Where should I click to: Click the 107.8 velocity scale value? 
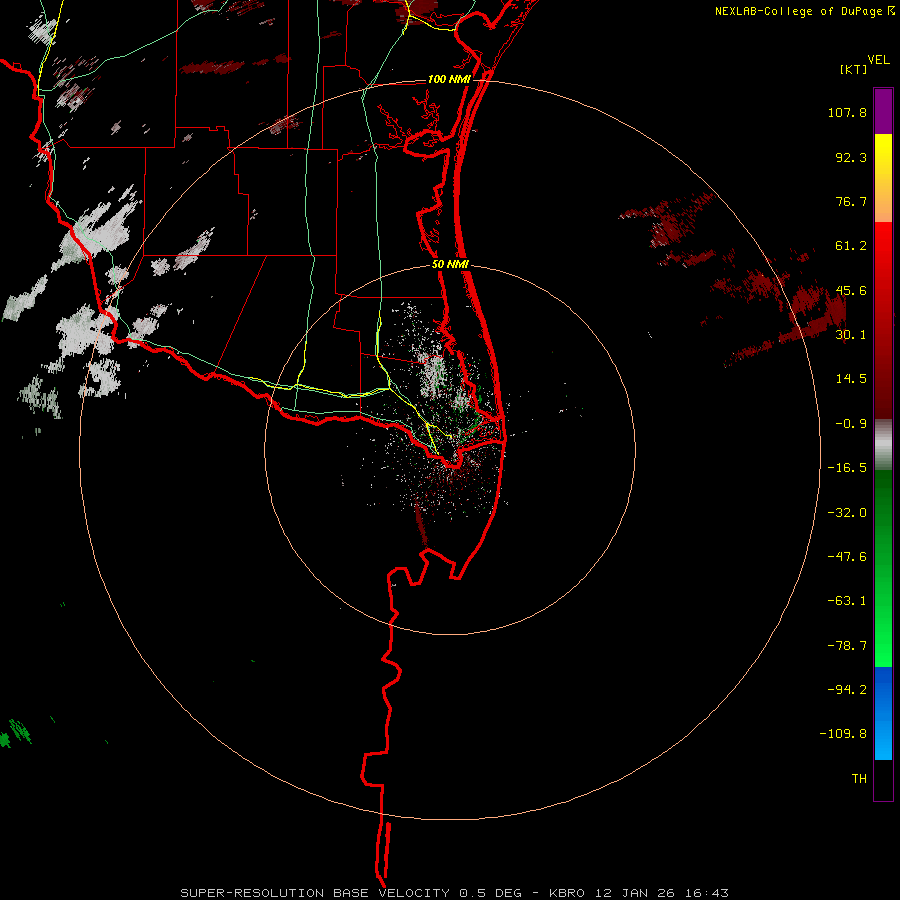pos(847,112)
